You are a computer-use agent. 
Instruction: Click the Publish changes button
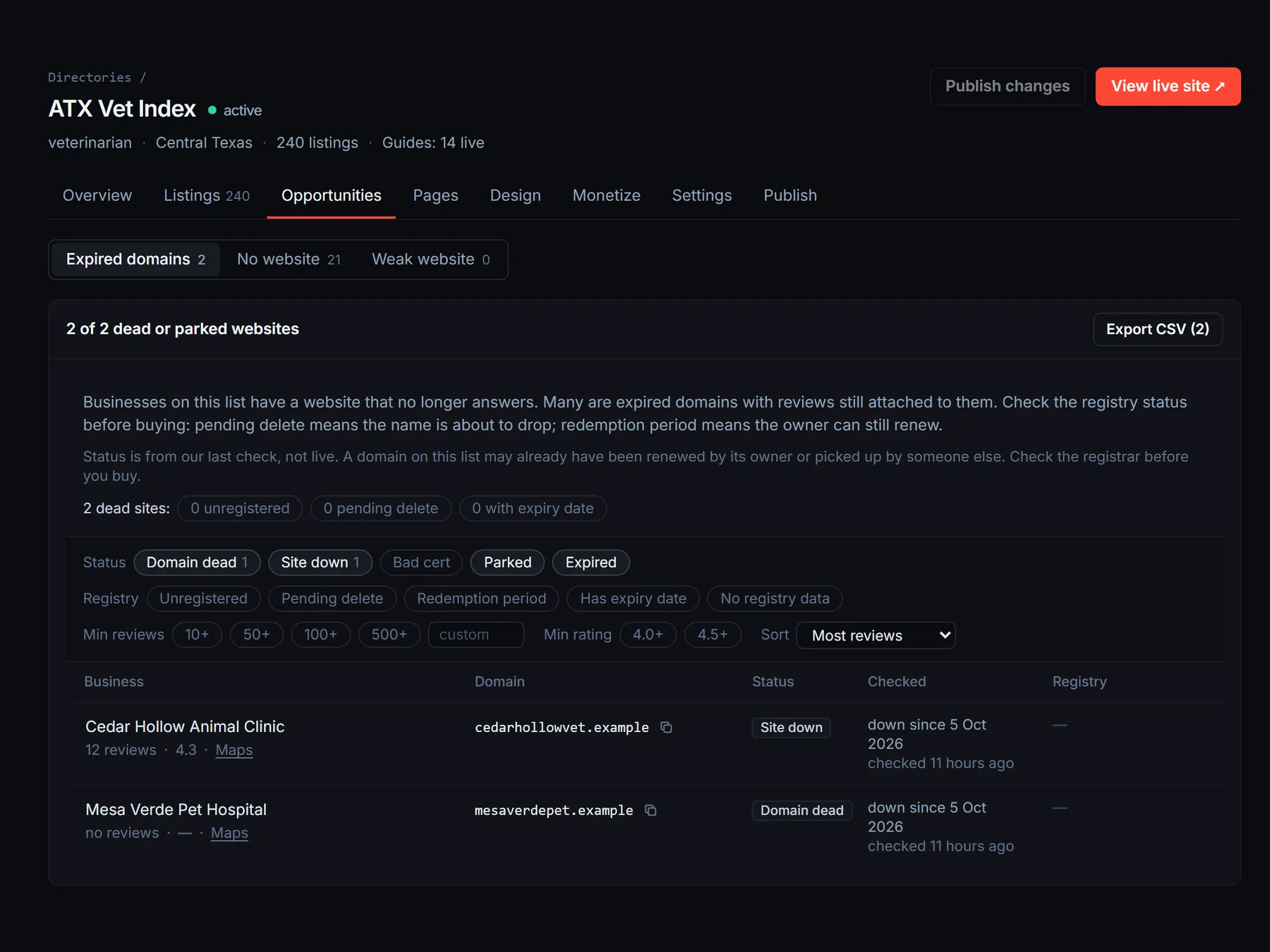pos(1008,86)
